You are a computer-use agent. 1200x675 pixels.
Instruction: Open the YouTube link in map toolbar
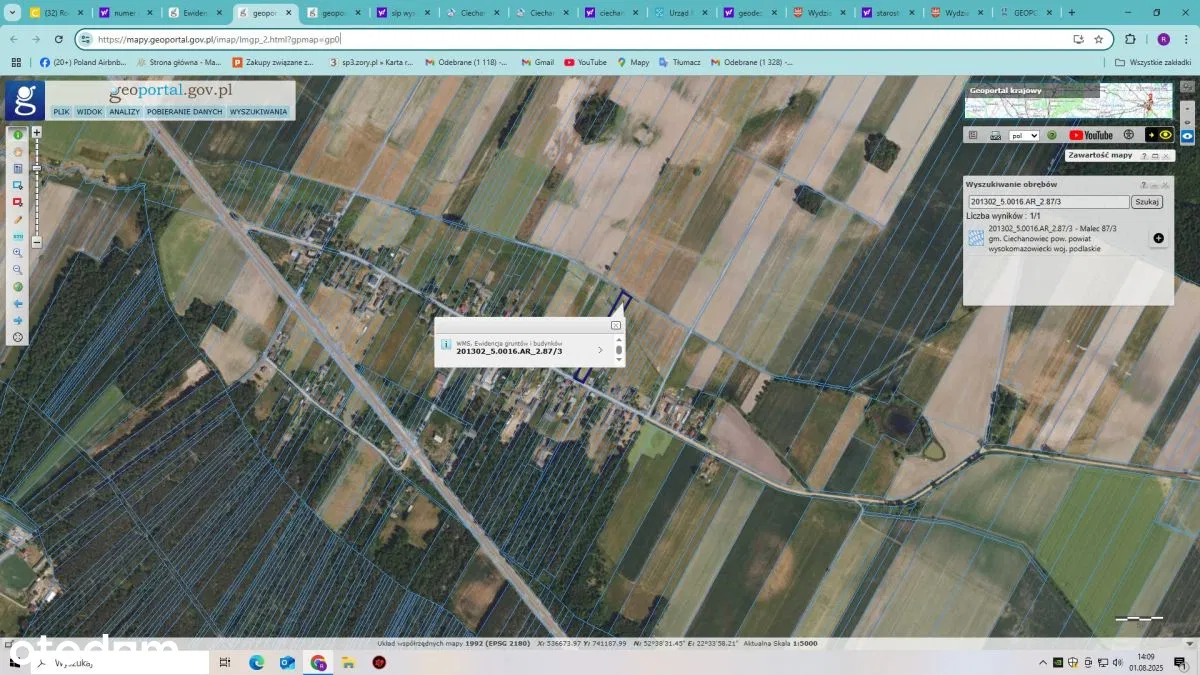click(x=1090, y=135)
